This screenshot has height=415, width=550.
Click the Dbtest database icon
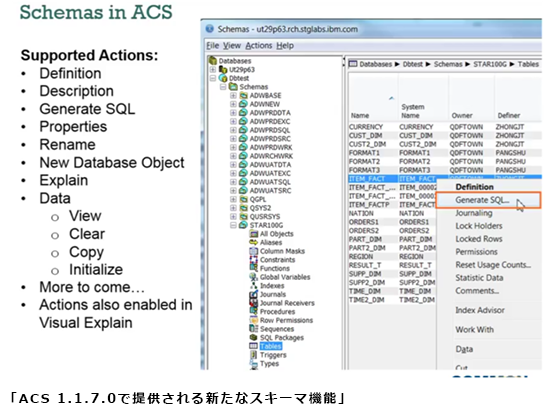[223, 78]
